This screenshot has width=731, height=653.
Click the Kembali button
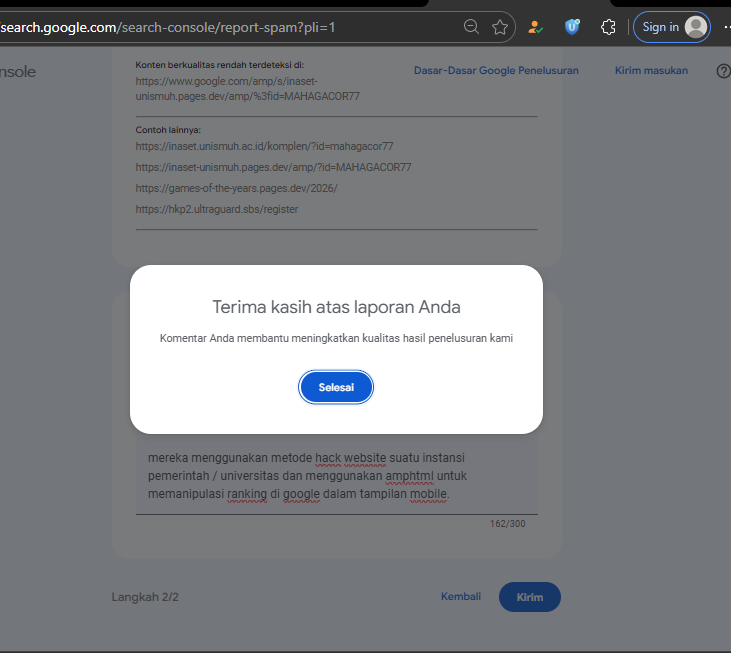coord(461,597)
